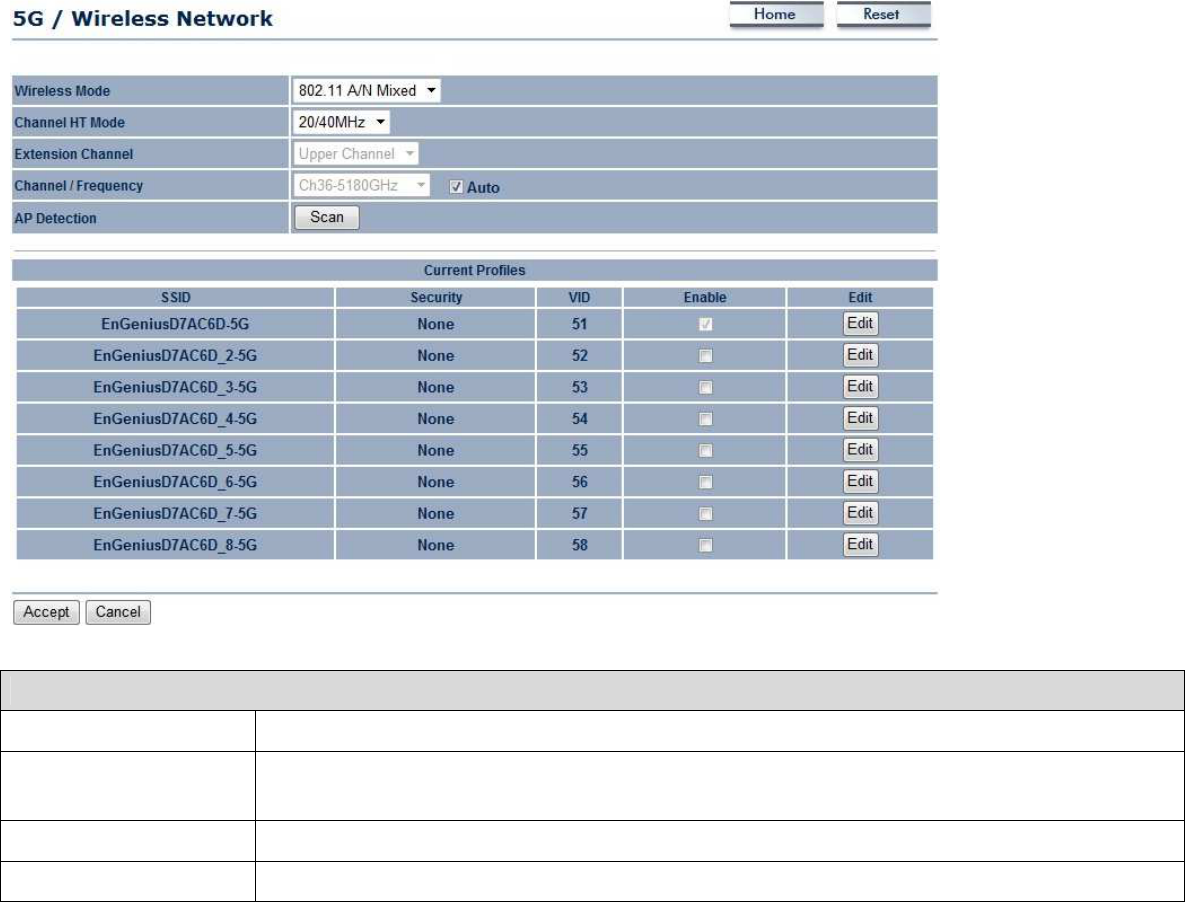
Task: Enable the EnGeniusD7AC6D_6-5G profile checkbox
Action: tap(705, 482)
